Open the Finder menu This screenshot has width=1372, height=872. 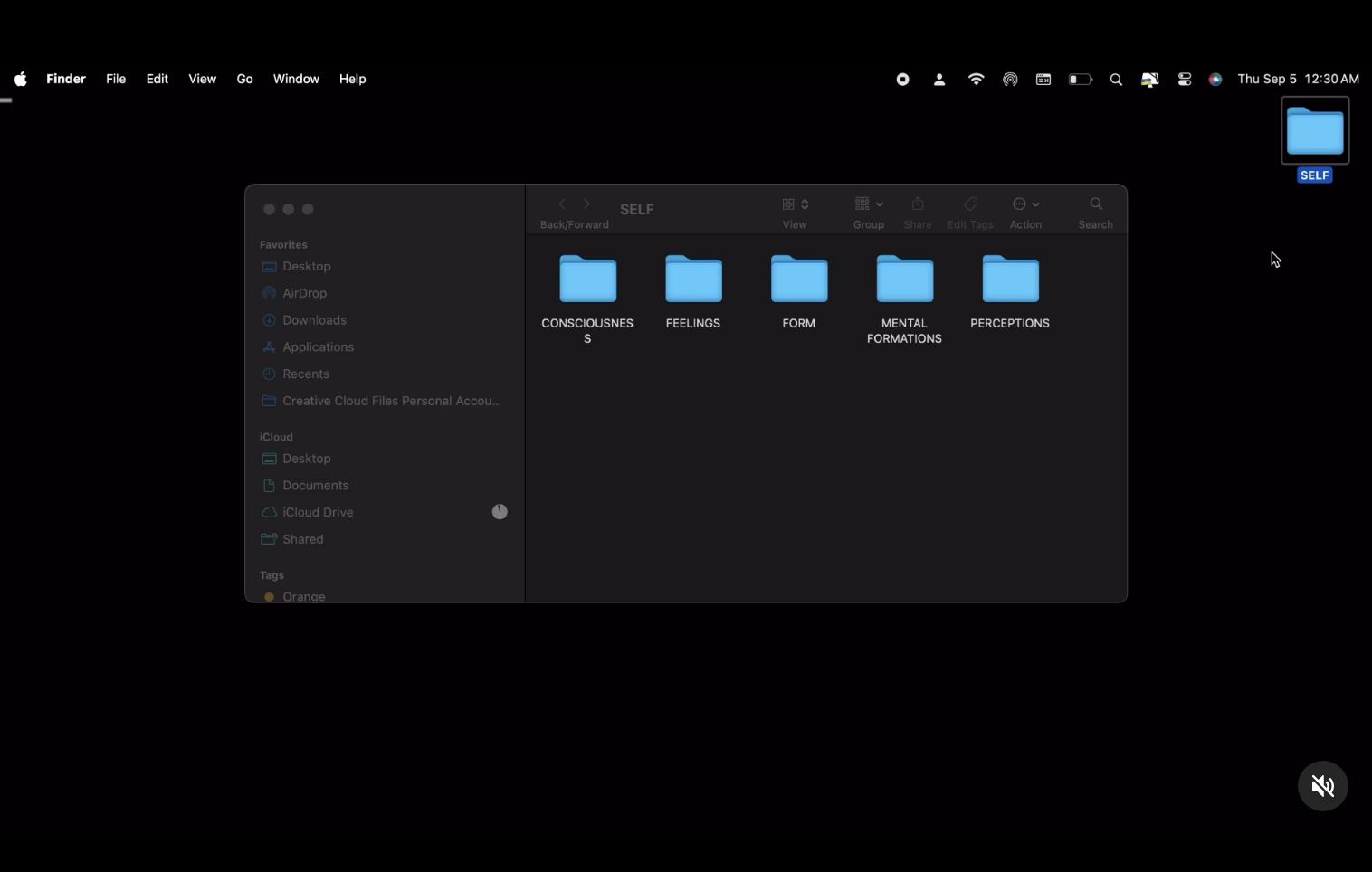[x=66, y=79]
